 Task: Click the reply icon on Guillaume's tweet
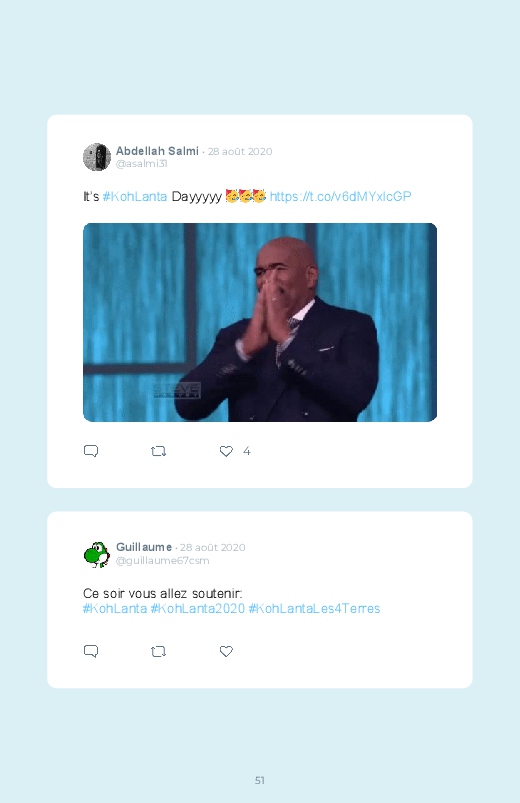tap(91, 651)
